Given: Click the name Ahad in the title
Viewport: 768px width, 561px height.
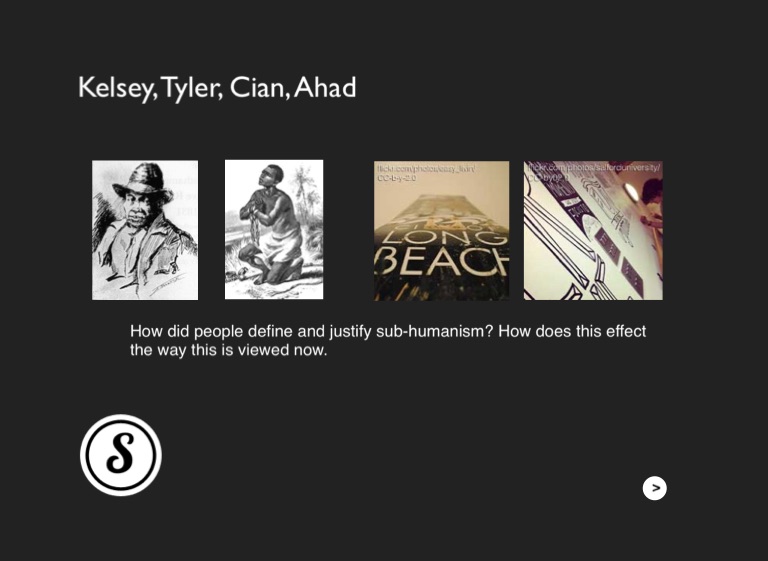Looking at the screenshot, I should point(325,88).
